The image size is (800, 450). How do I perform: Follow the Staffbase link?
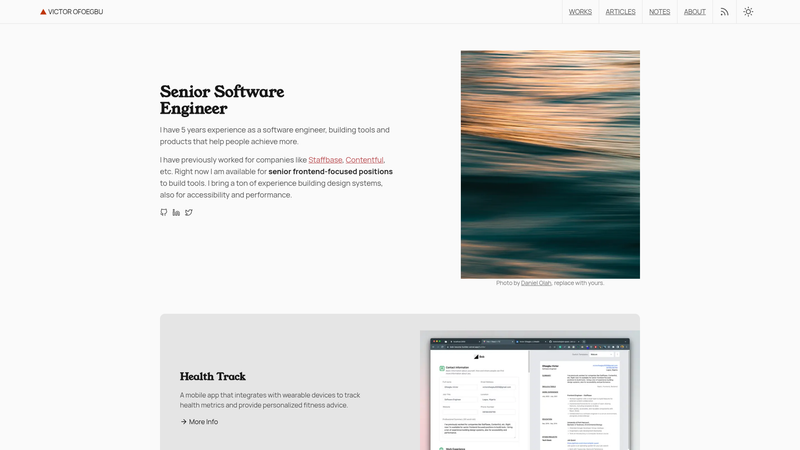[x=325, y=160]
